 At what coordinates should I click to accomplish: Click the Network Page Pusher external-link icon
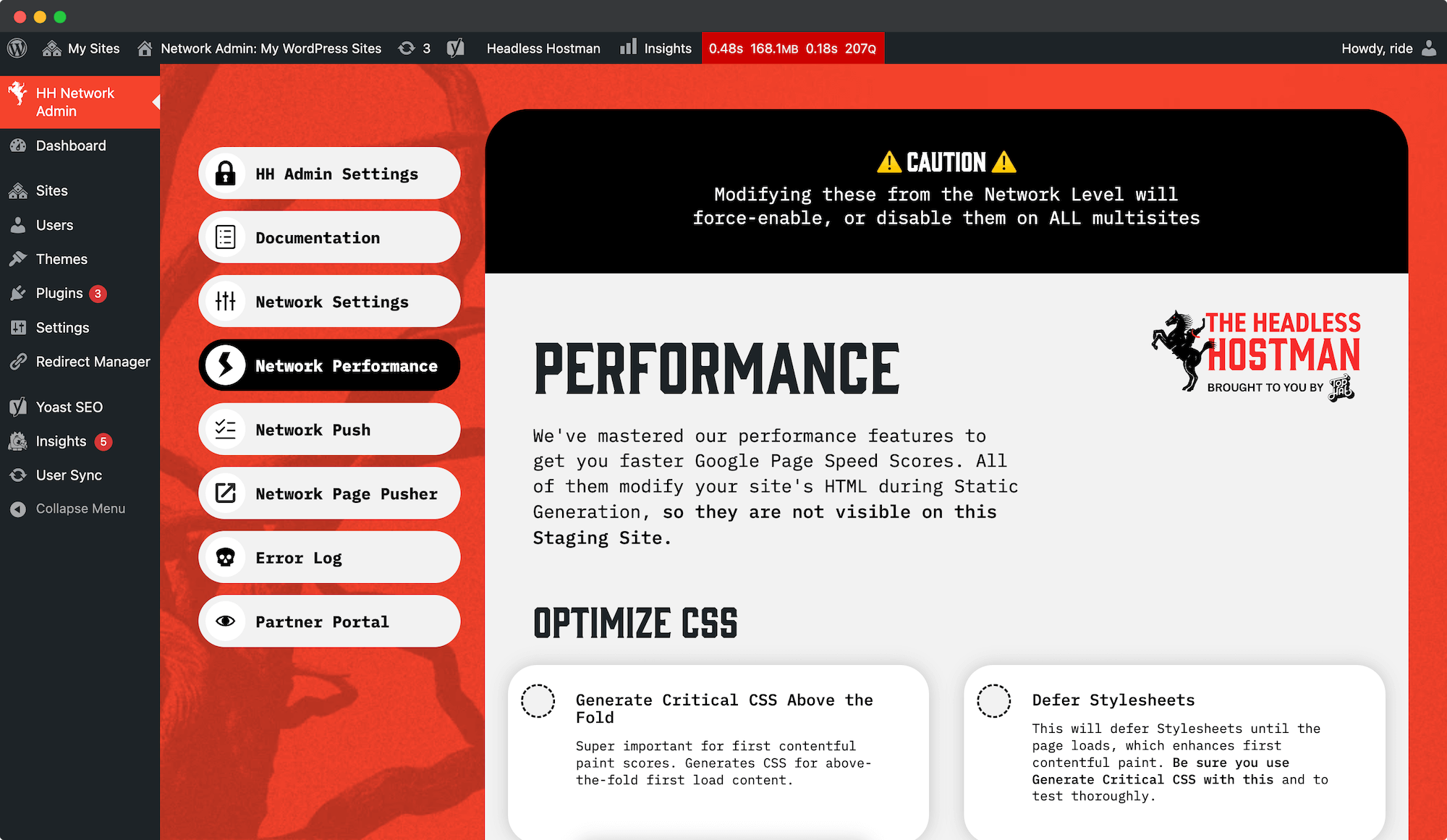[226, 493]
